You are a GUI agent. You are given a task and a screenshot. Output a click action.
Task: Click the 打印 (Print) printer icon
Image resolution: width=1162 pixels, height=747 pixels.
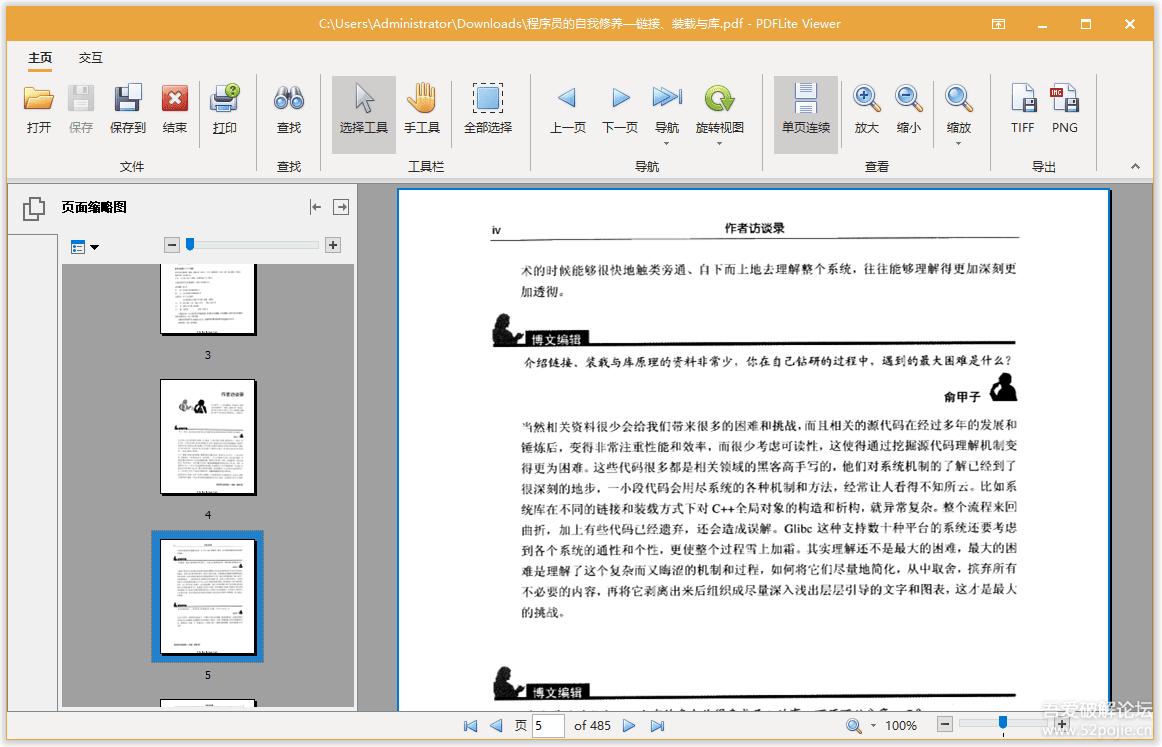coord(224,99)
